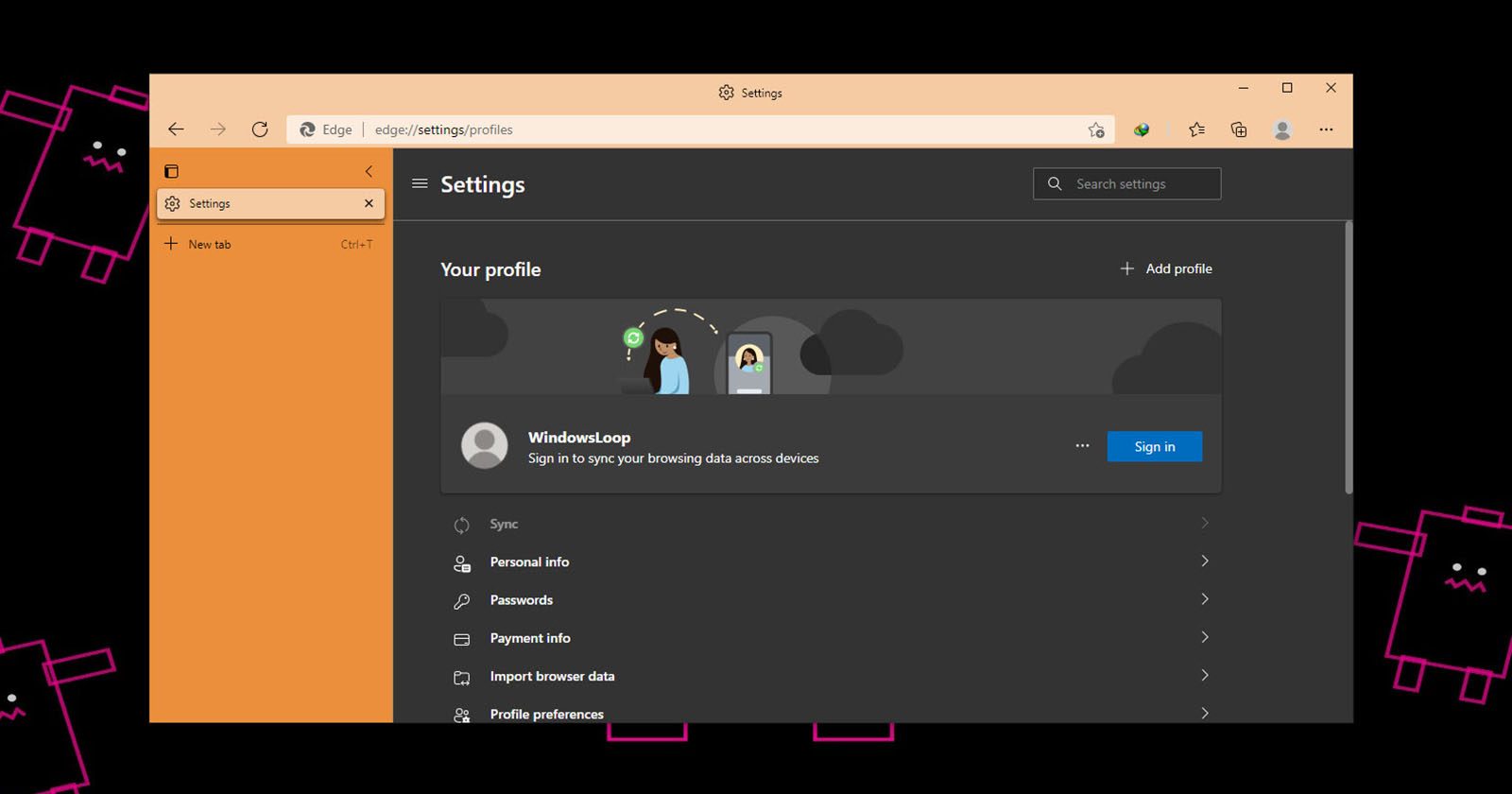1512x794 pixels.
Task: Open Personal info
Action: (831, 561)
